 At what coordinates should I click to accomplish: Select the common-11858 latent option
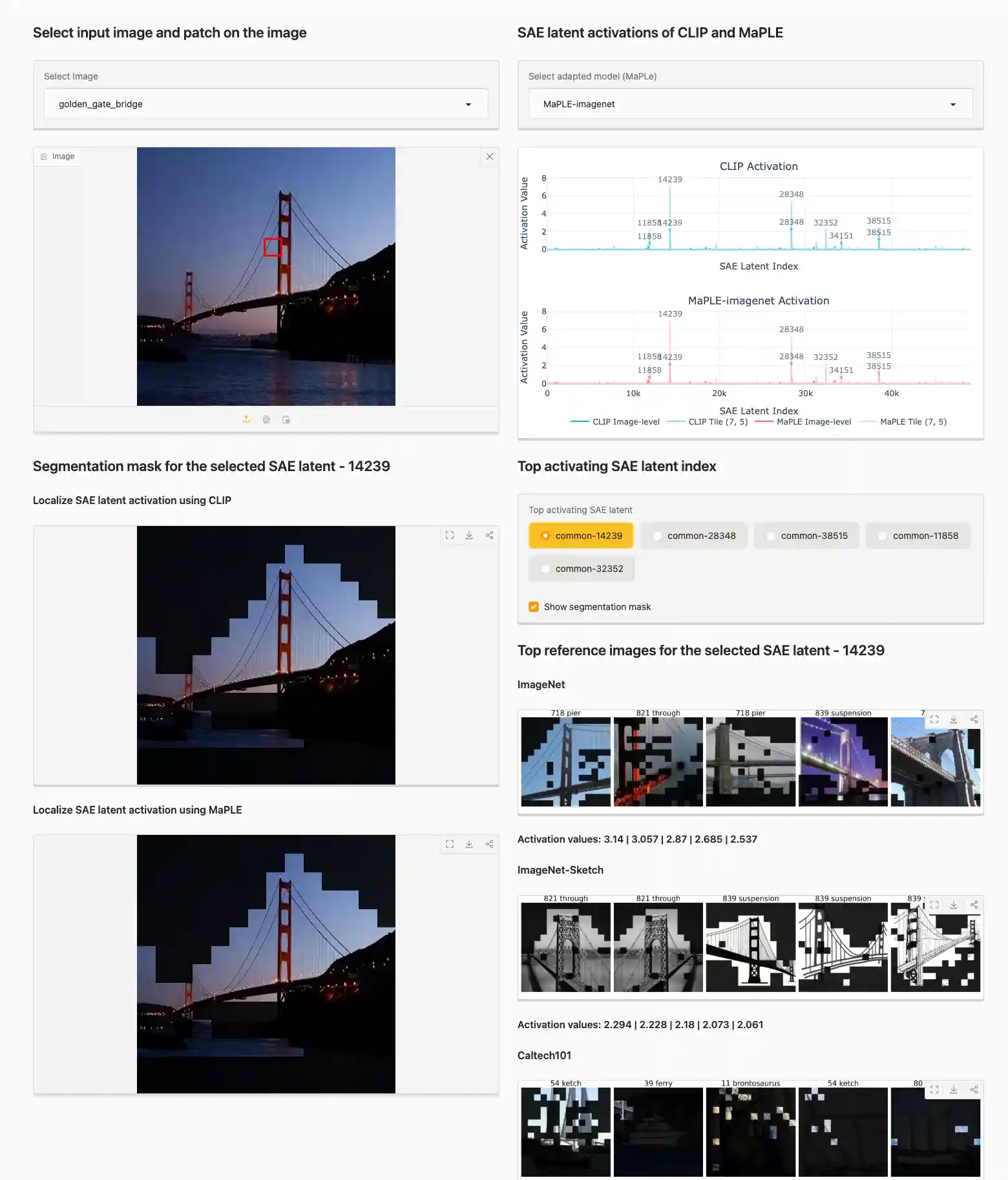click(918, 536)
